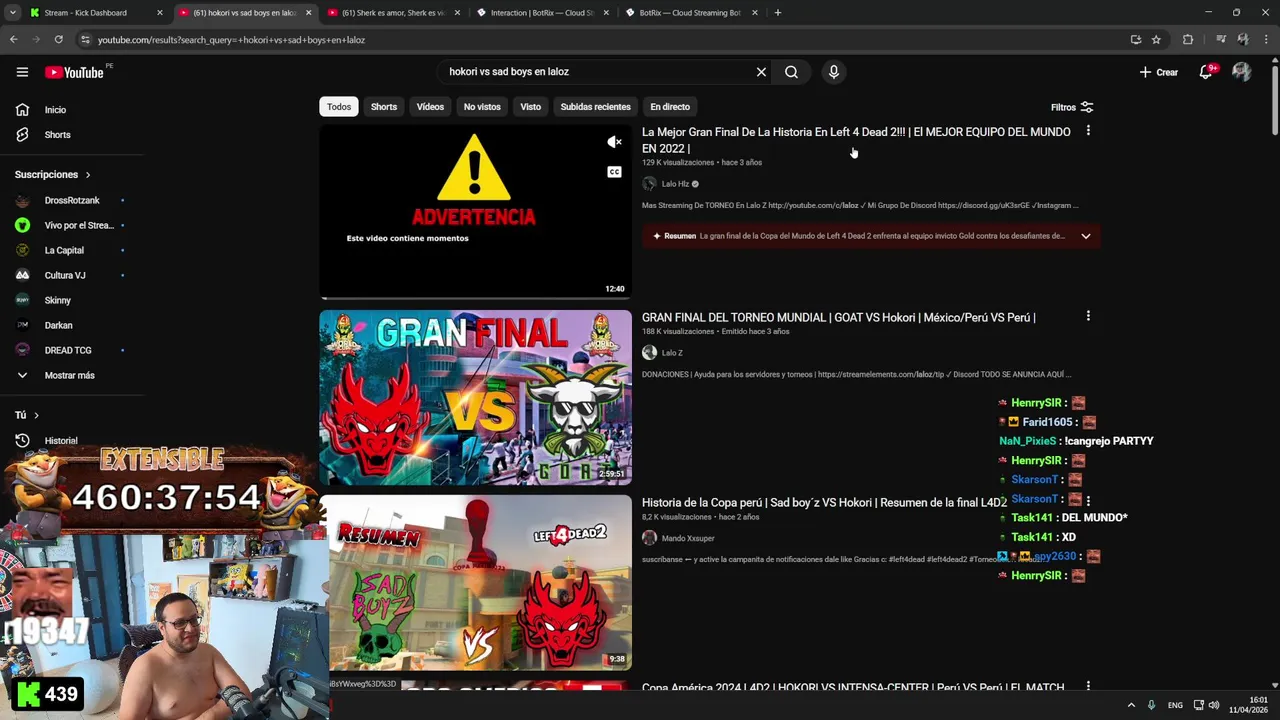
Task: Open options menu for GOAT VS Hokori video
Action: pyautogui.click(x=1088, y=316)
